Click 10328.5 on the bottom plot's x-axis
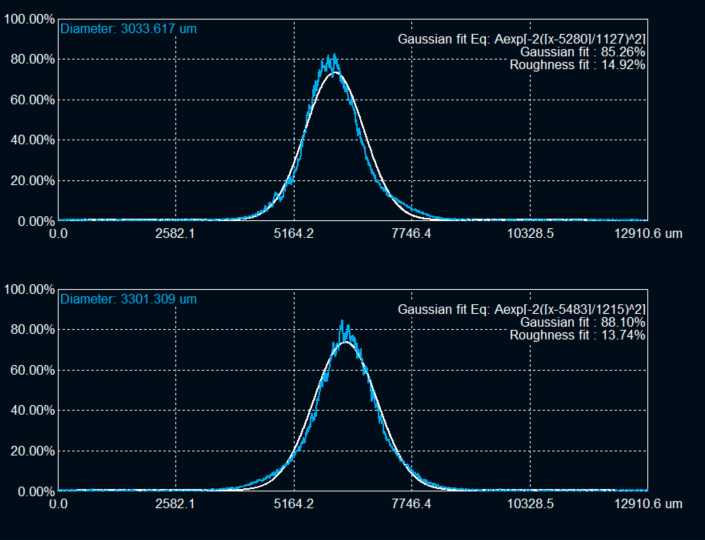 pos(528,505)
